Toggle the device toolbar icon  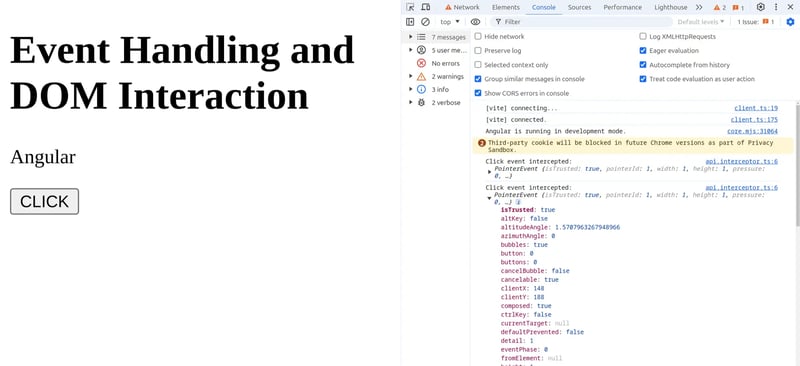[x=426, y=7]
